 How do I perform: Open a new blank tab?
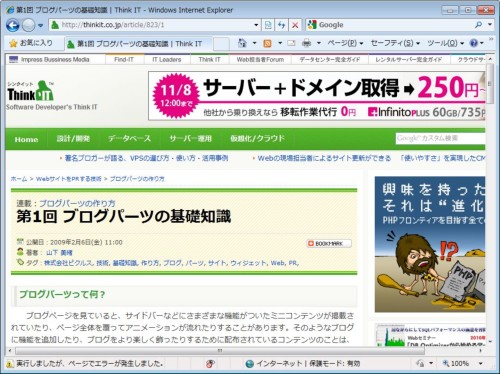(x=221, y=44)
